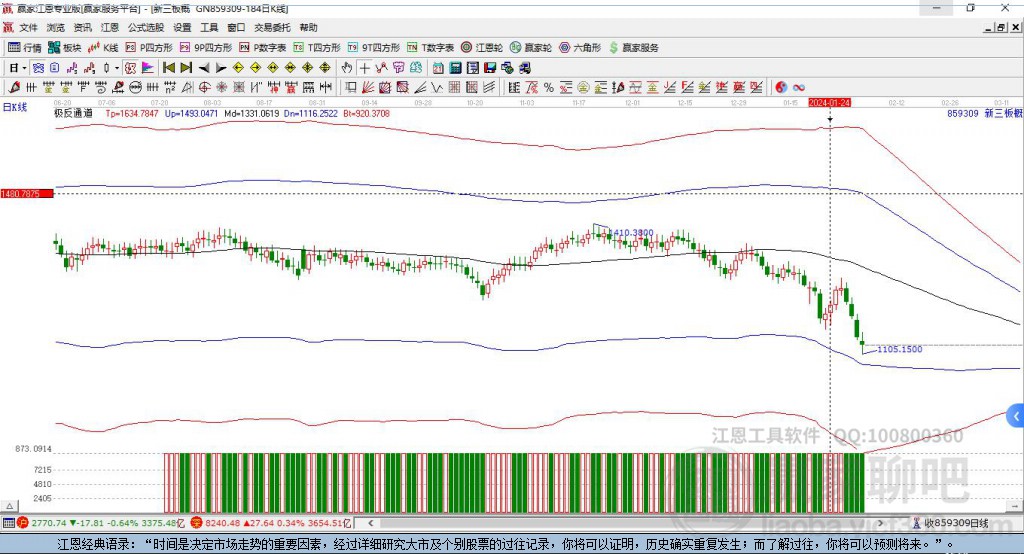This screenshot has width=1024, height=554.
Task: Click the 2024-01-24 date marker on timeline
Action: click(x=829, y=103)
